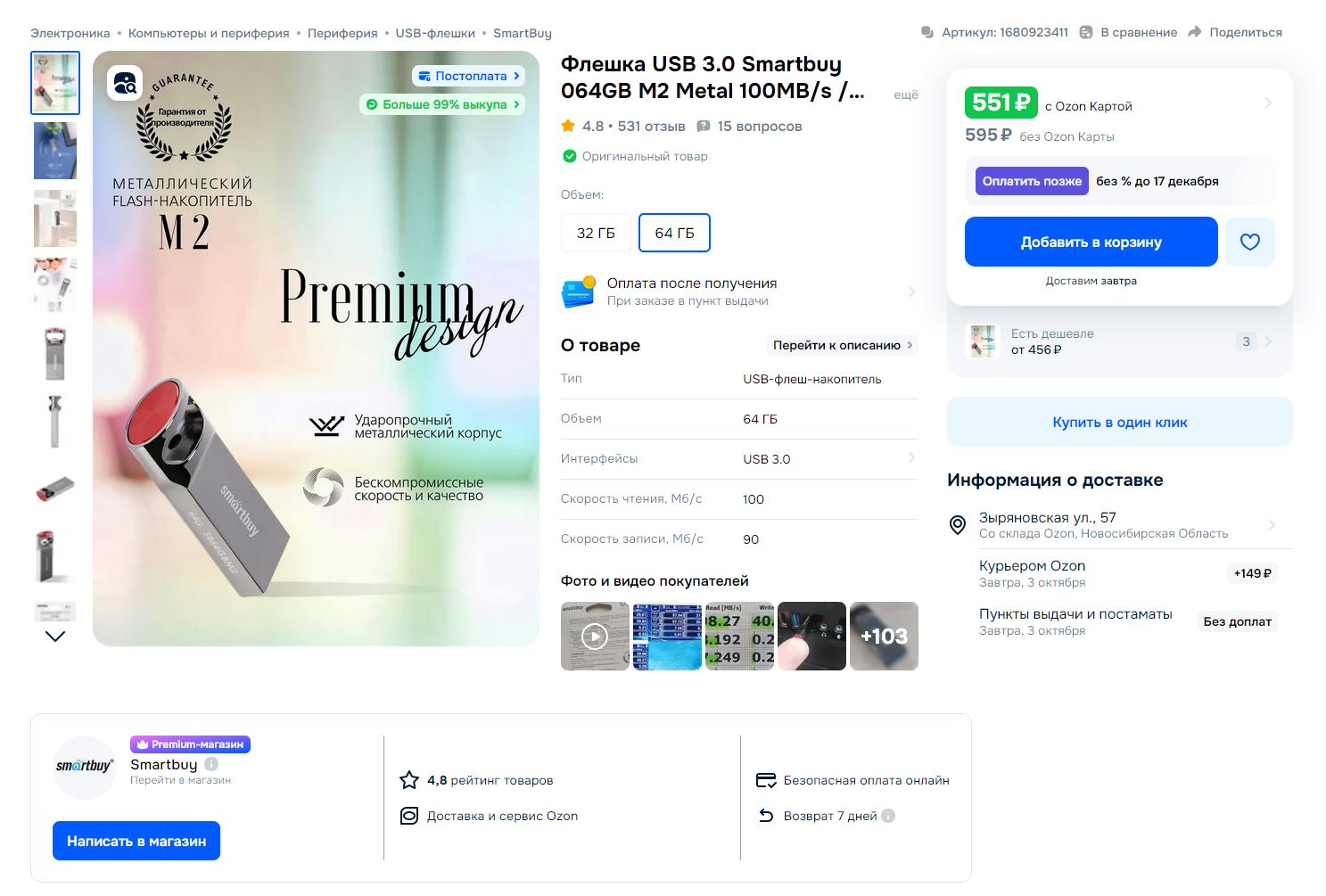The image size is (1326, 896).
Task: Go to USB-флешки breadcrumb
Action: pyautogui.click(x=435, y=33)
